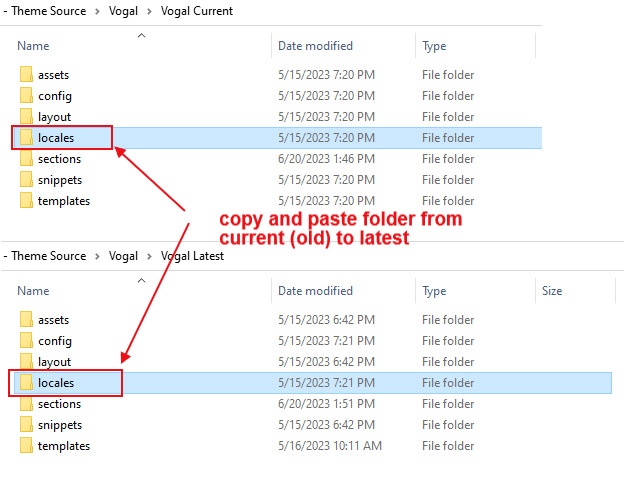
Task: Open config folder icon in Vogal Latest
Action: pyautogui.click(x=26, y=341)
